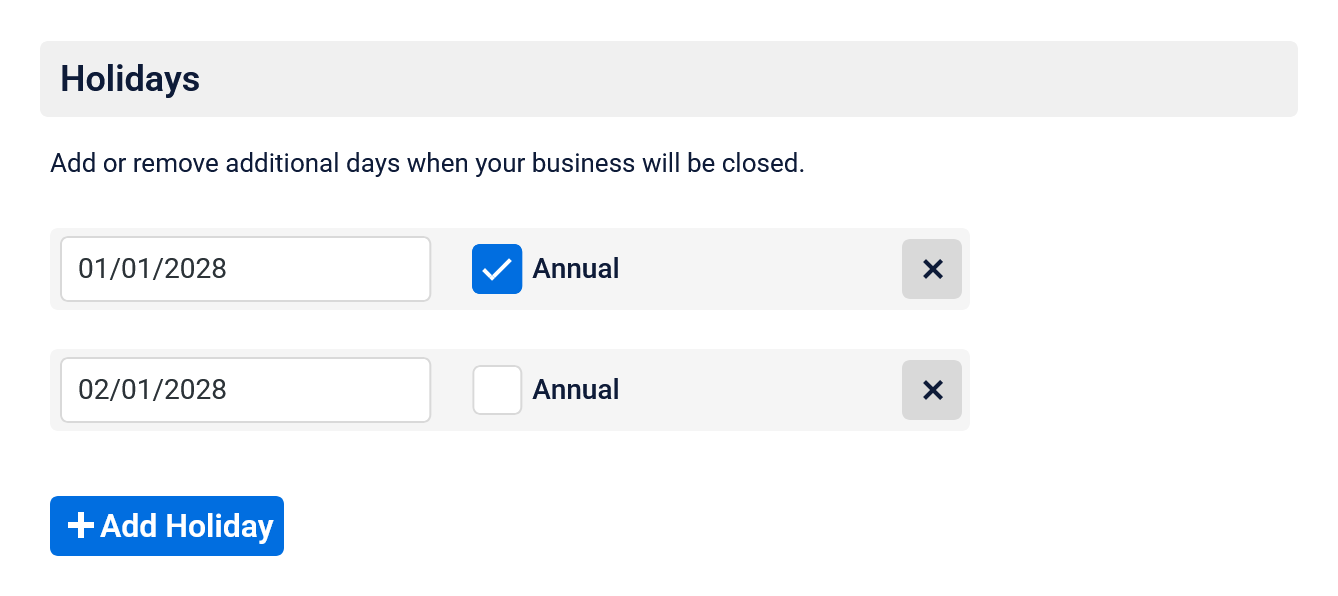The image size is (1338, 596).
Task: Click the plus icon on Add Holiday button
Action: (80, 525)
